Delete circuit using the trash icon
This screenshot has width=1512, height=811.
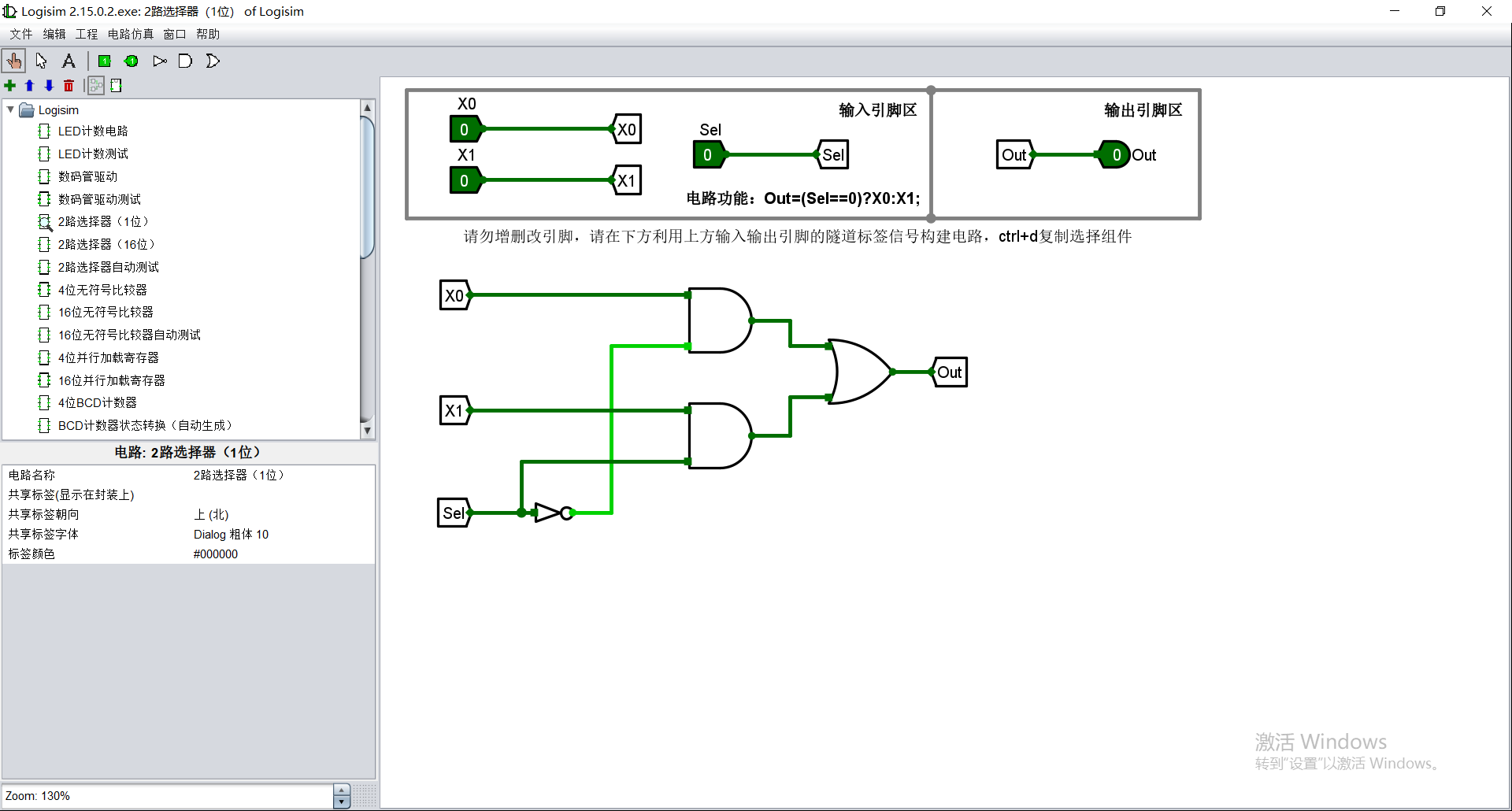tap(69, 86)
